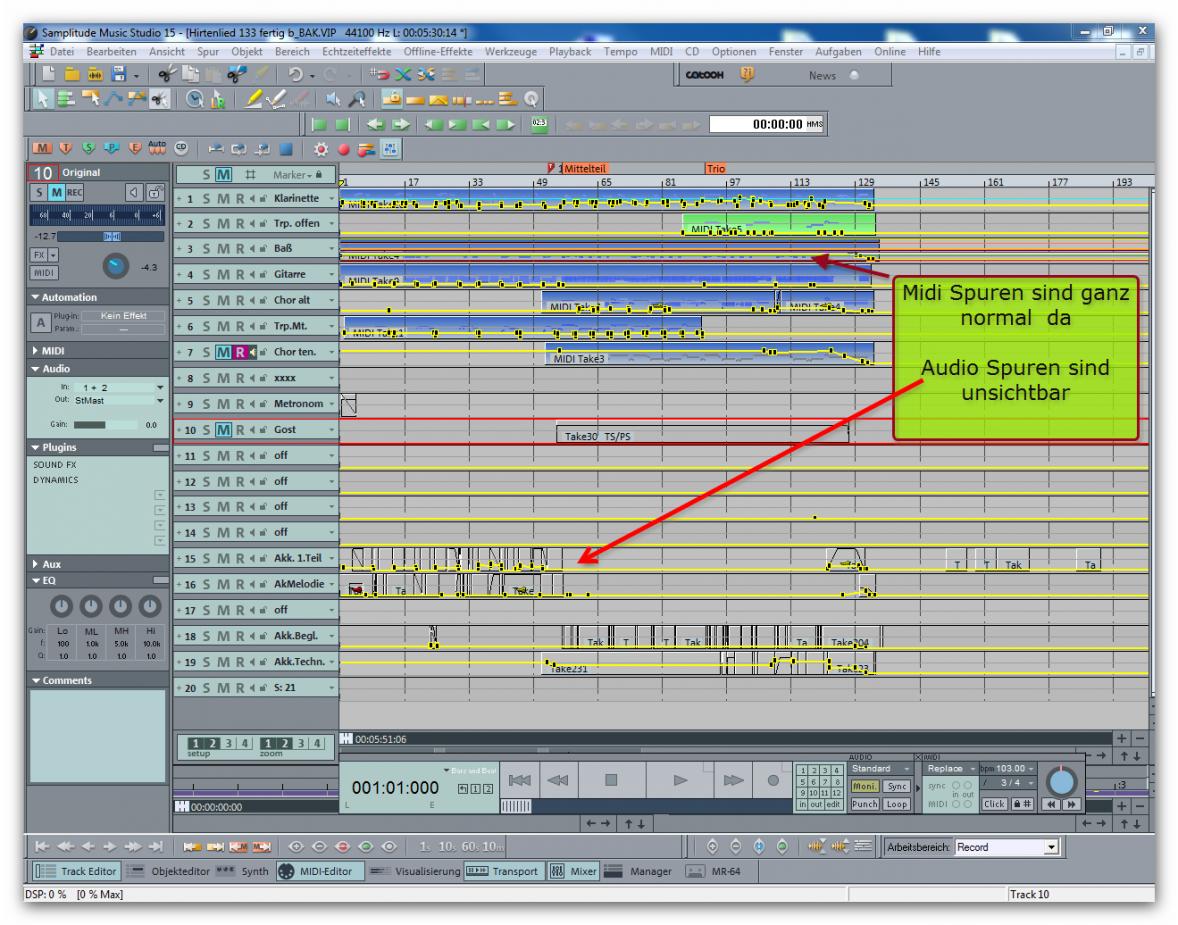Viewport: 1178px width, 925px height.
Task: Start playback with the transport play button
Action: click(680, 781)
